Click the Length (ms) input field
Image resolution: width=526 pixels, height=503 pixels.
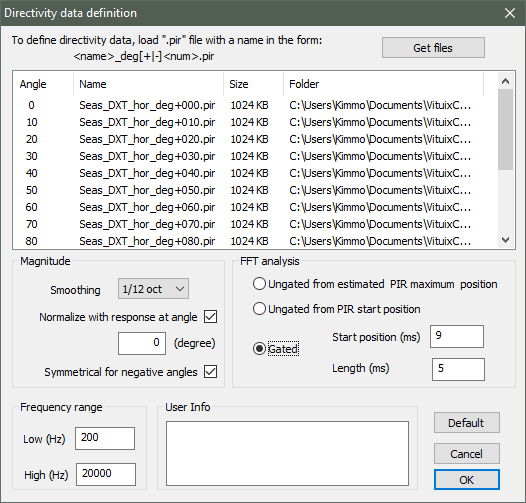pos(458,369)
